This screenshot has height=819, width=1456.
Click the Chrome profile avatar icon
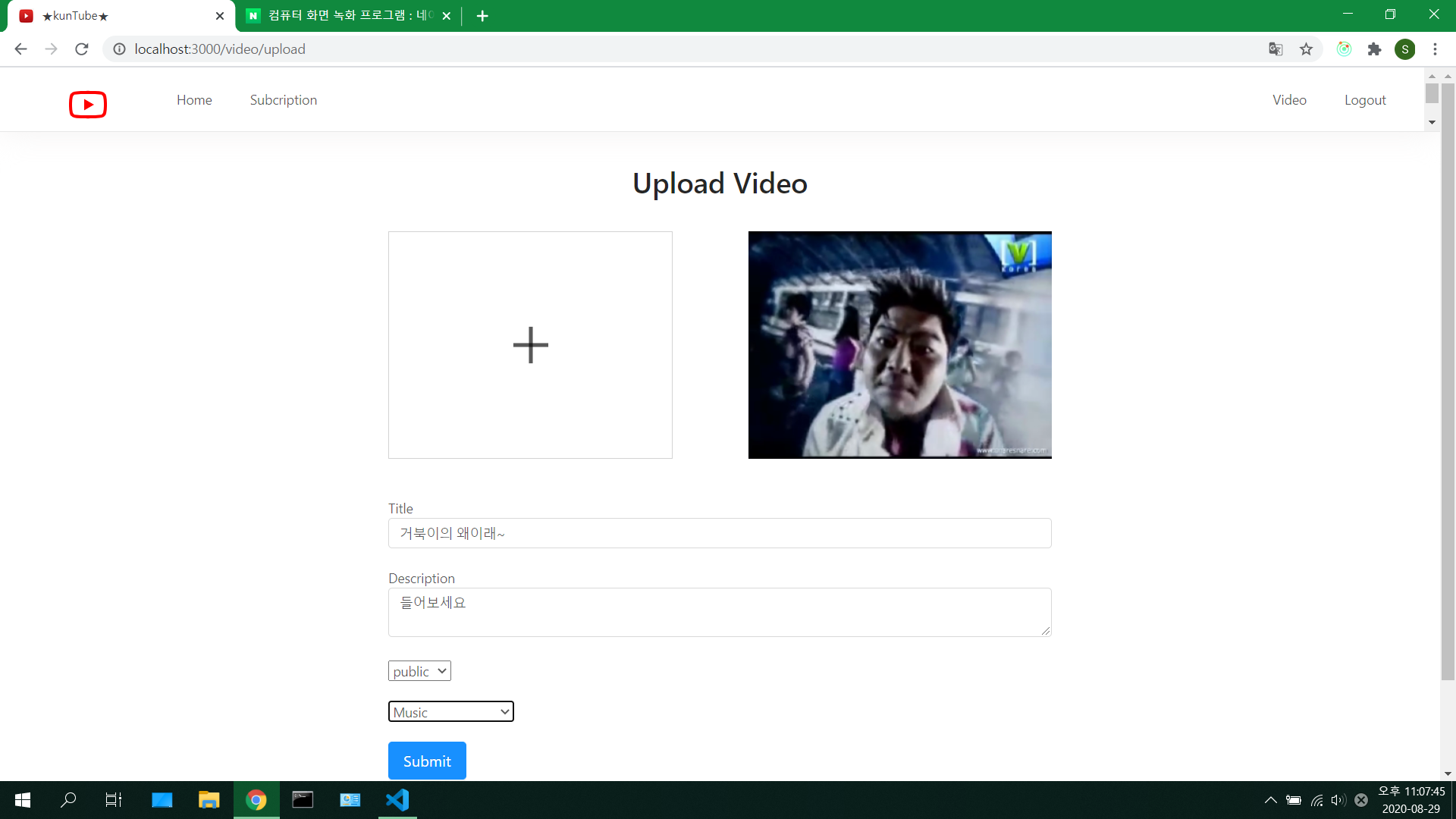pyautogui.click(x=1406, y=49)
